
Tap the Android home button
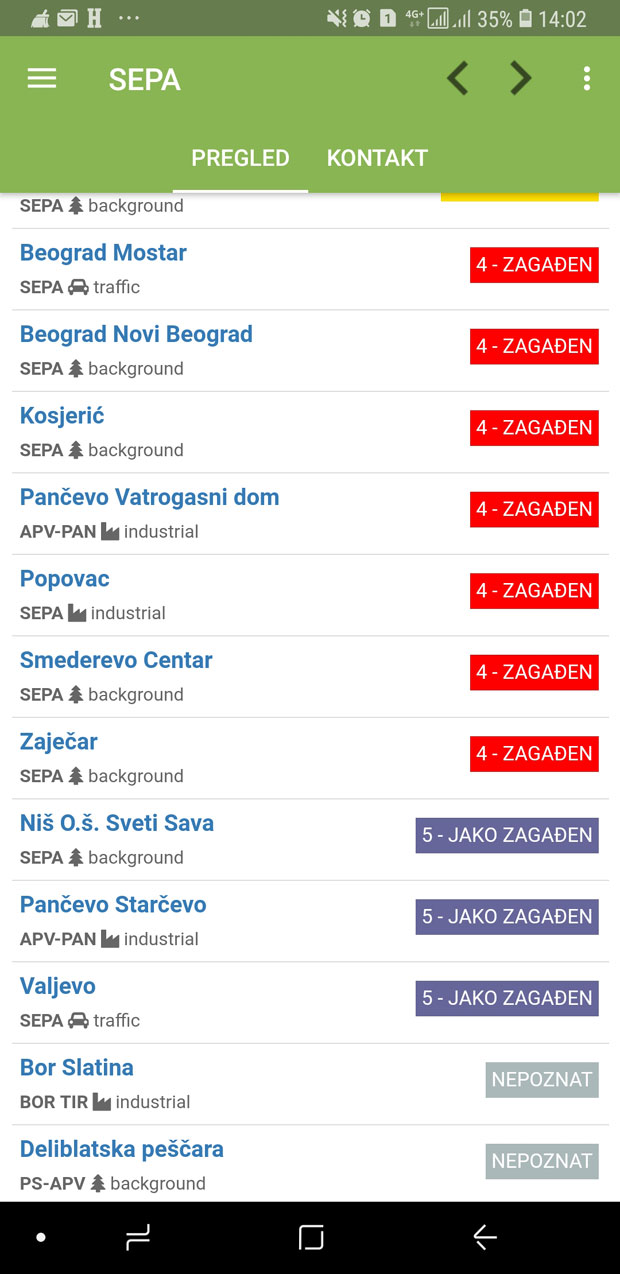(x=311, y=1238)
